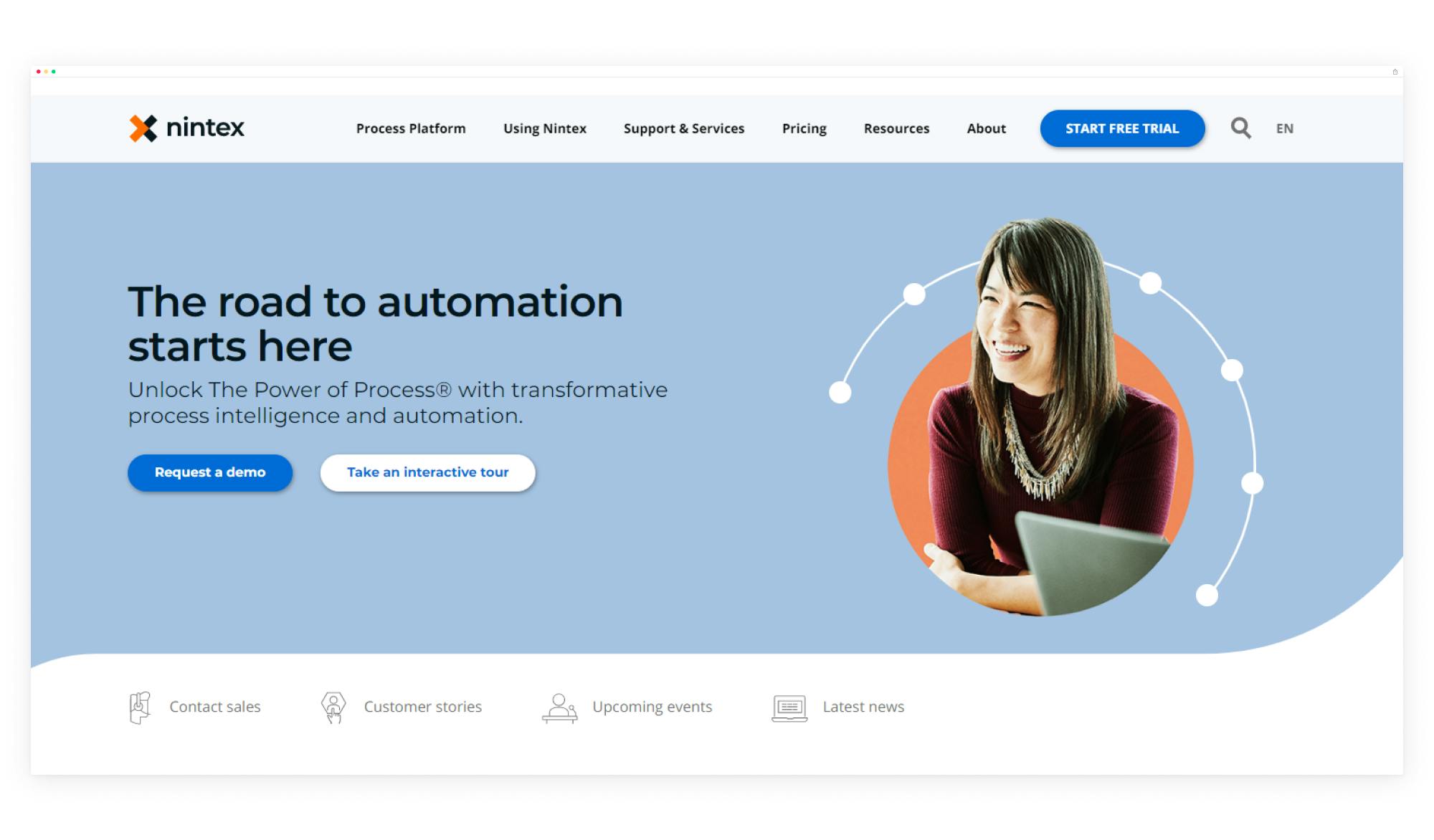The width and height of the screenshot is (1434, 840).
Task: Expand the Resources dropdown
Action: coord(896,128)
